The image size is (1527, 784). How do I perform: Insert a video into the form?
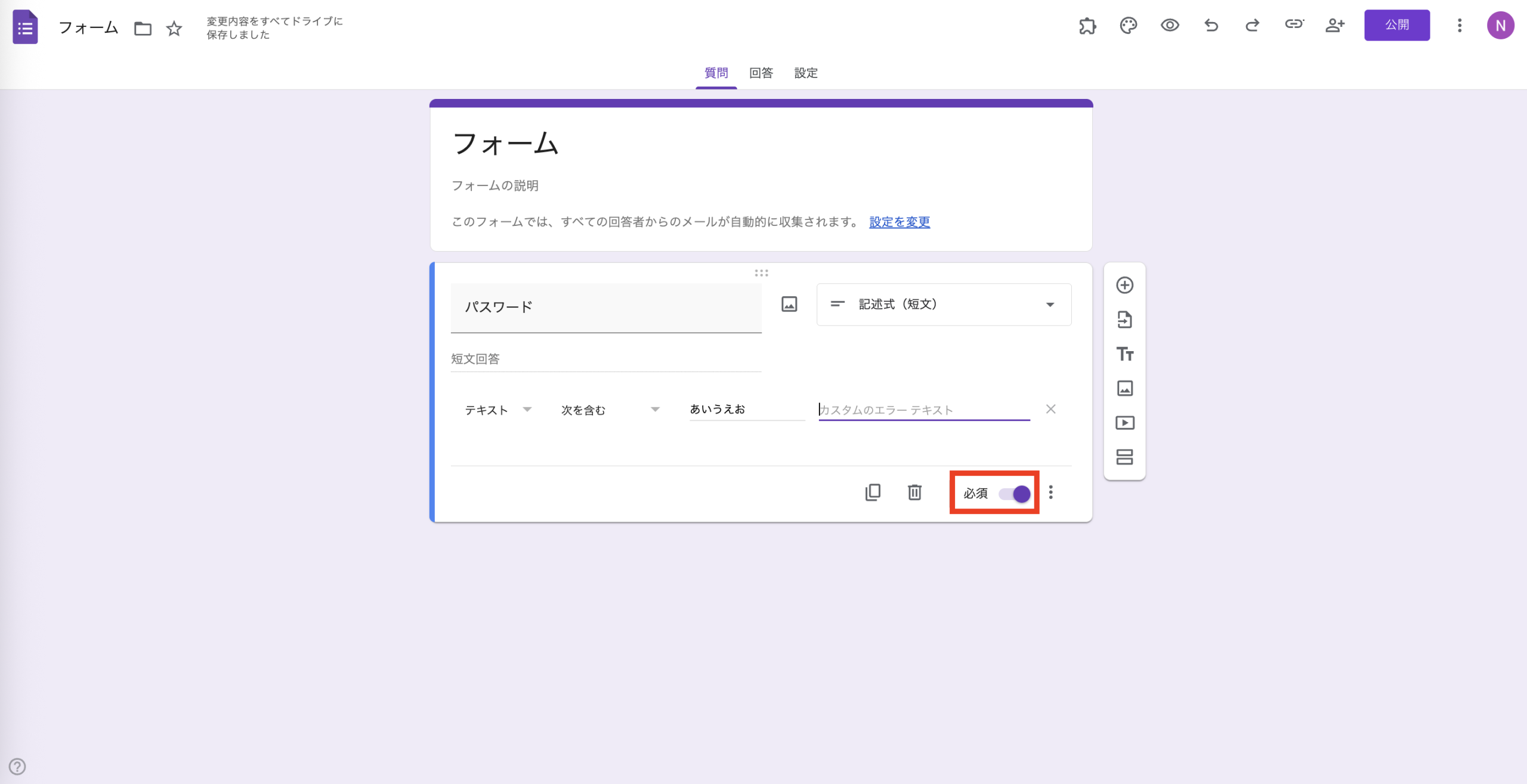click(1125, 423)
